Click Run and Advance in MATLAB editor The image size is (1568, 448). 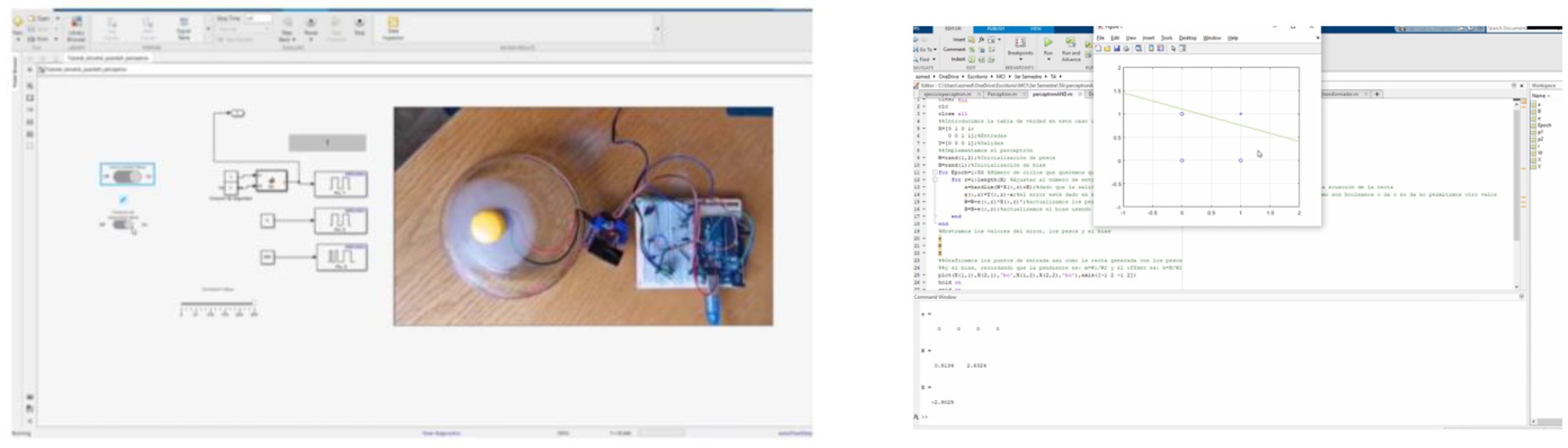pyautogui.click(x=1071, y=49)
